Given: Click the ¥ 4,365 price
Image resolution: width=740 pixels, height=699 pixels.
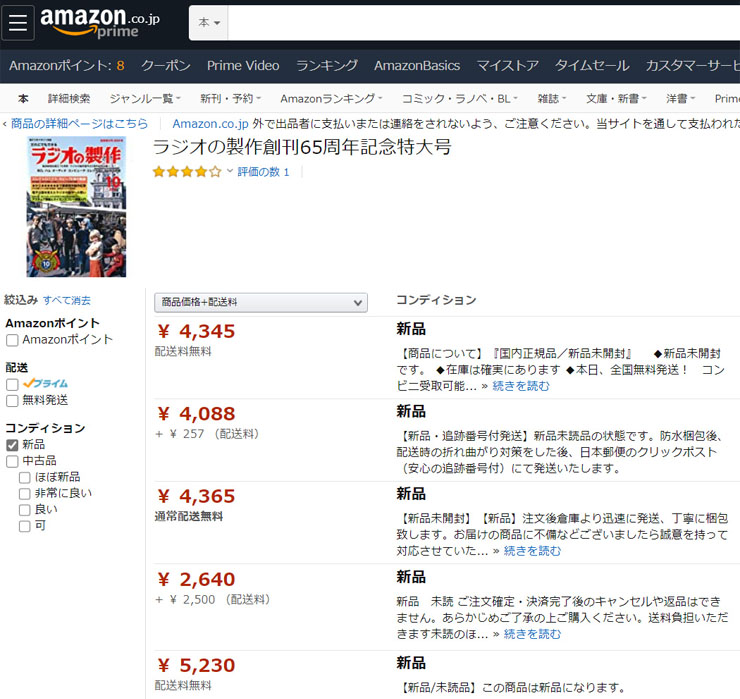Looking at the screenshot, I should tap(196, 497).
